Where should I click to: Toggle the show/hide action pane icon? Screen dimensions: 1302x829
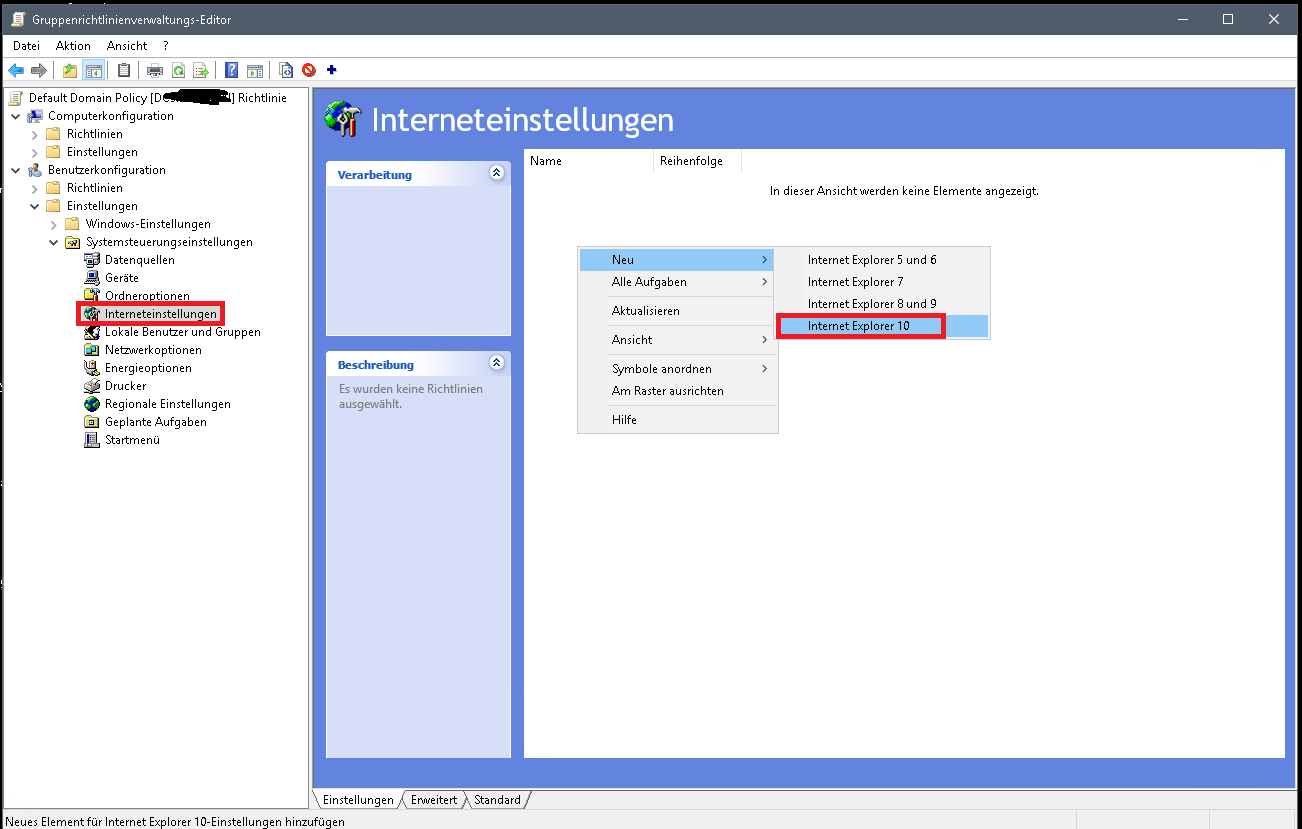click(255, 70)
